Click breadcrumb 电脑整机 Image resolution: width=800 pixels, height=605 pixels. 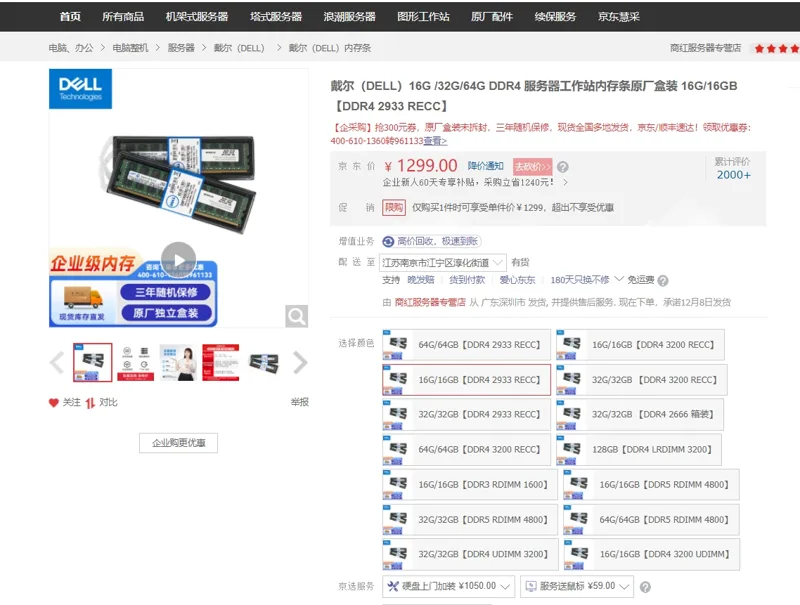(130, 48)
